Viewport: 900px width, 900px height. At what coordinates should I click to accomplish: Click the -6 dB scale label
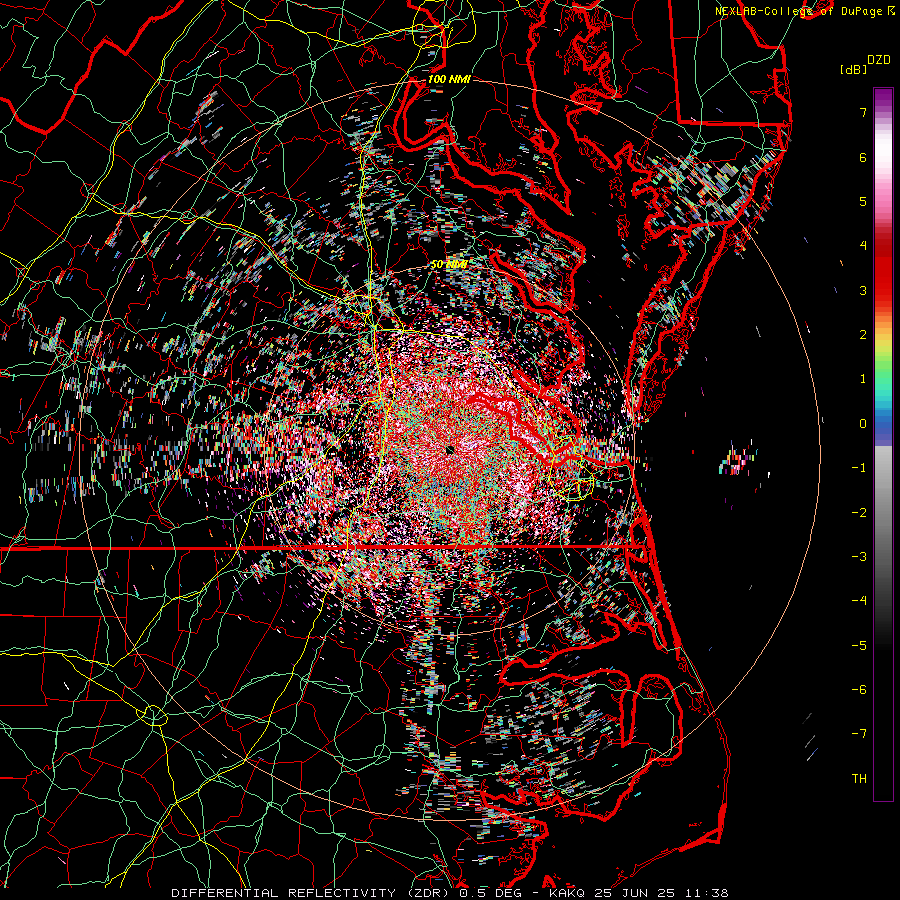pyautogui.click(x=859, y=689)
